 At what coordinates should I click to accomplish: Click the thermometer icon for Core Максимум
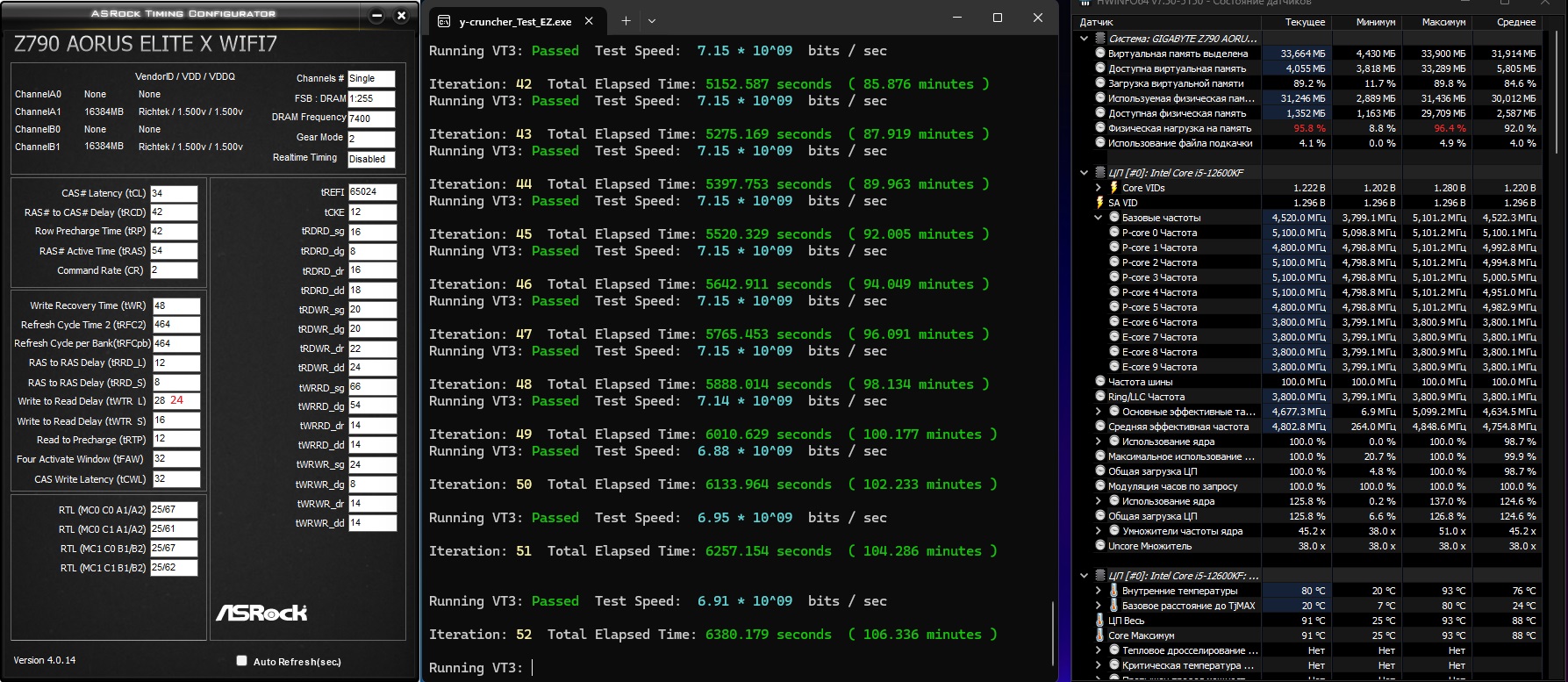tap(1099, 635)
